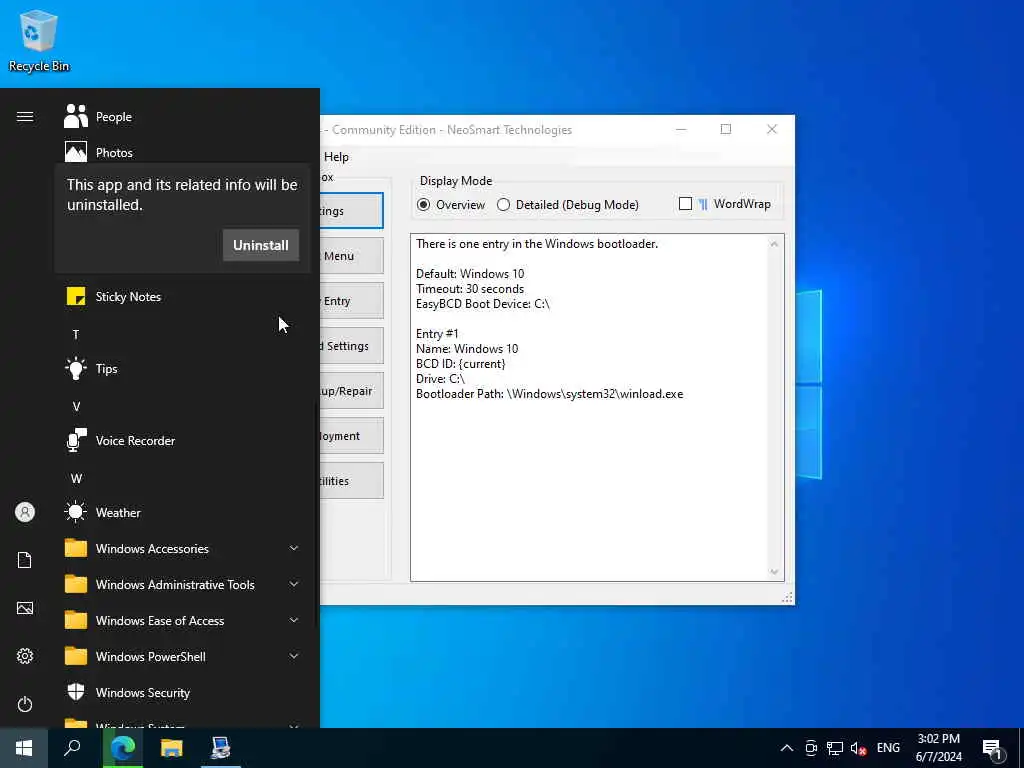The image size is (1024, 768).
Task: Open the Photos app icon
Action: click(x=76, y=152)
